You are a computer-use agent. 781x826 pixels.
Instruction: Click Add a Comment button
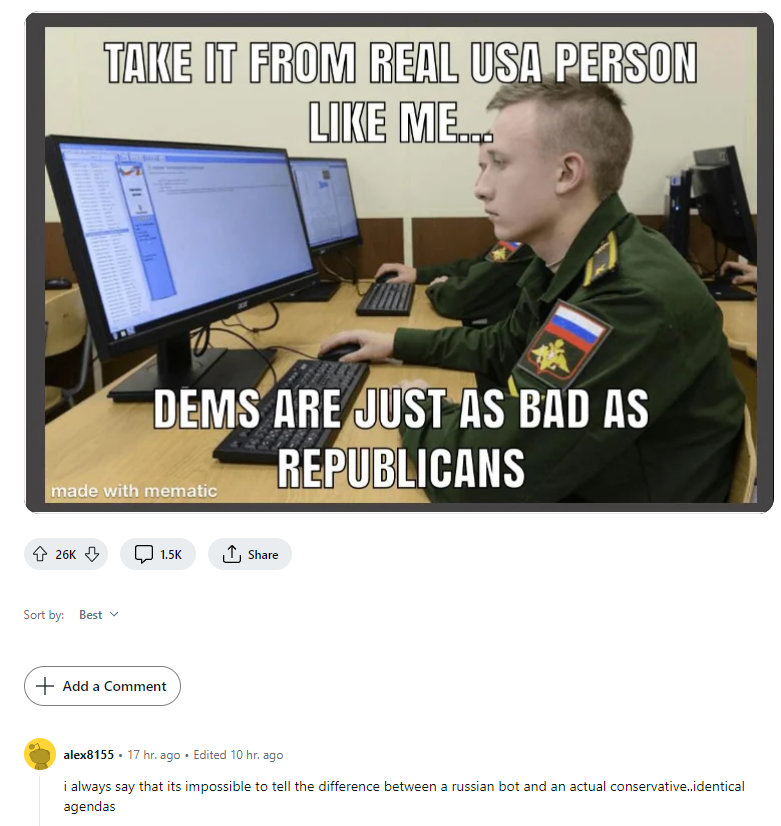tap(102, 686)
